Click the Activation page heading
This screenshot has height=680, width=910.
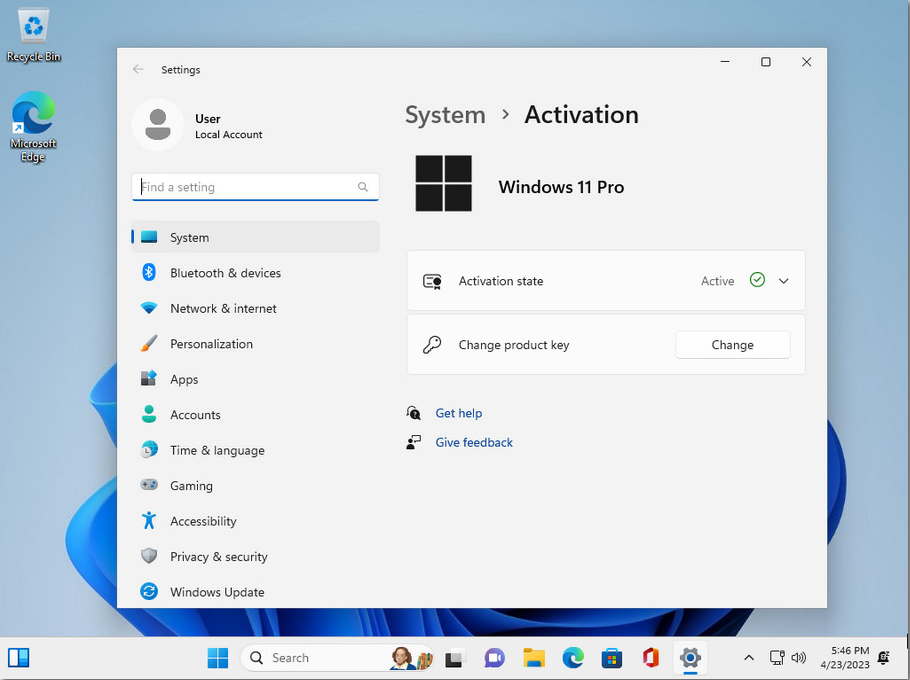(x=582, y=115)
